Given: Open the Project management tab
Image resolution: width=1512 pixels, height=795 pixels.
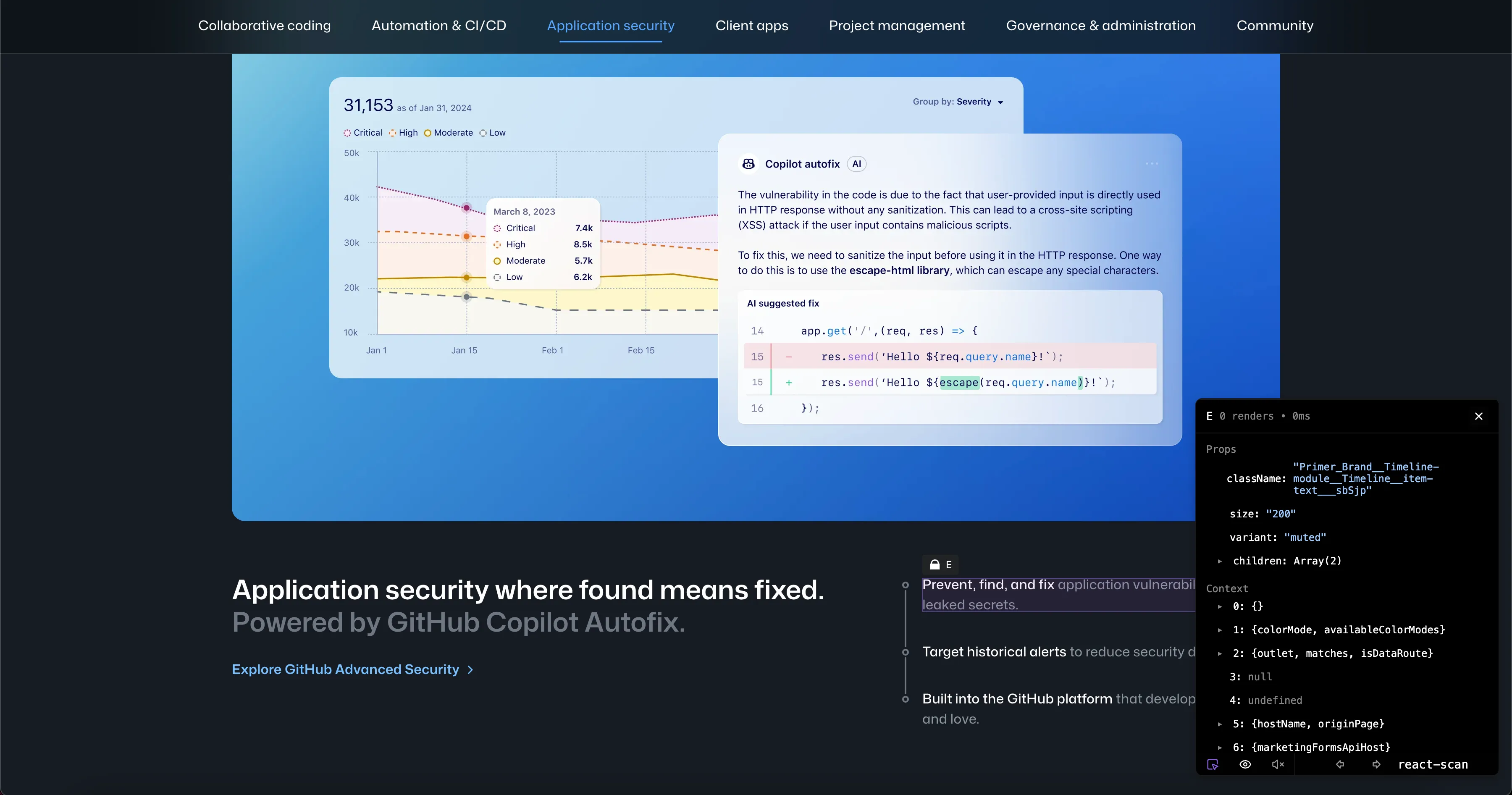Looking at the screenshot, I should (897, 26).
